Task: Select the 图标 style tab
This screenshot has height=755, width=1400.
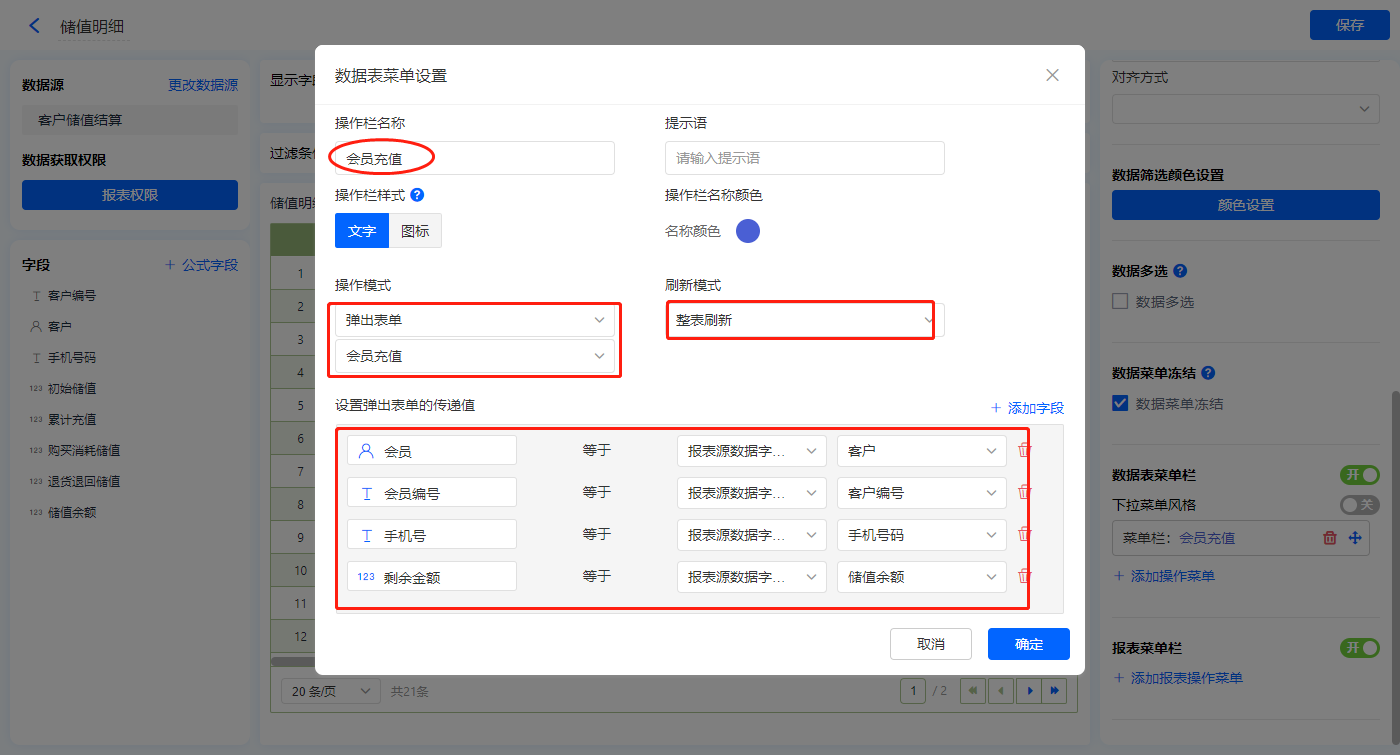Action: pos(415,231)
